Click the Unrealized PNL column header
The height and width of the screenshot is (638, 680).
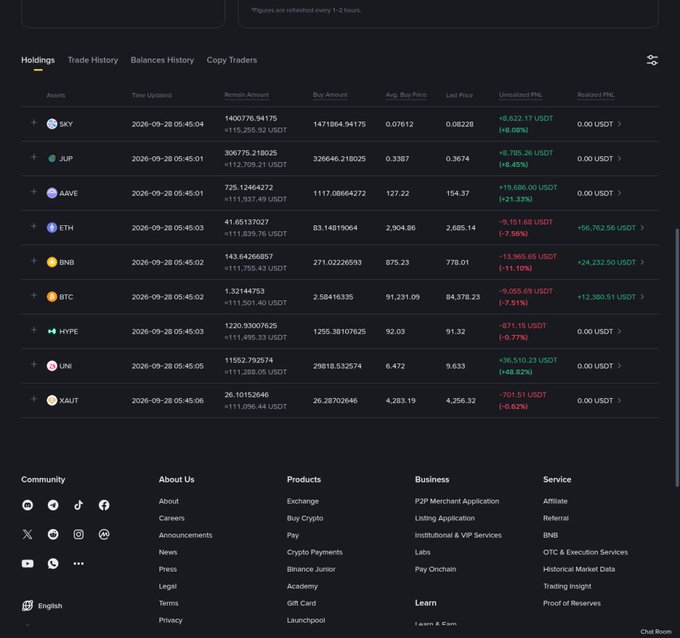[x=520, y=95]
